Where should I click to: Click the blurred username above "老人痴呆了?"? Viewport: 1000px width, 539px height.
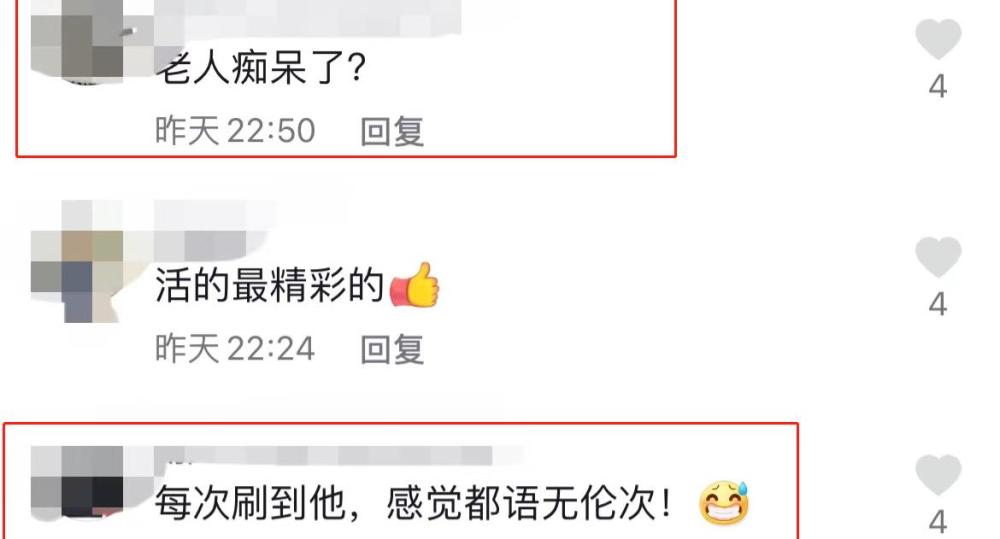[x=308, y=16]
